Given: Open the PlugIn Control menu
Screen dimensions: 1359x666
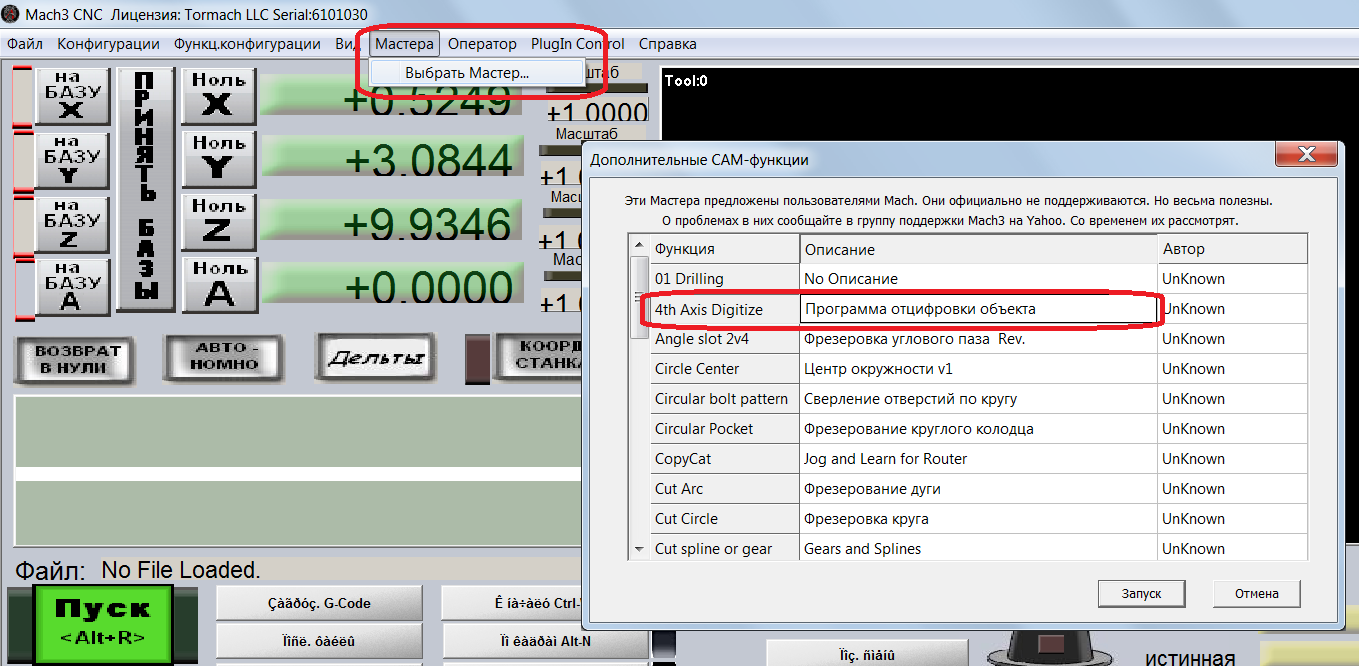Looking at the screenshot, I should pyautogui.click(x=578, y=44).
